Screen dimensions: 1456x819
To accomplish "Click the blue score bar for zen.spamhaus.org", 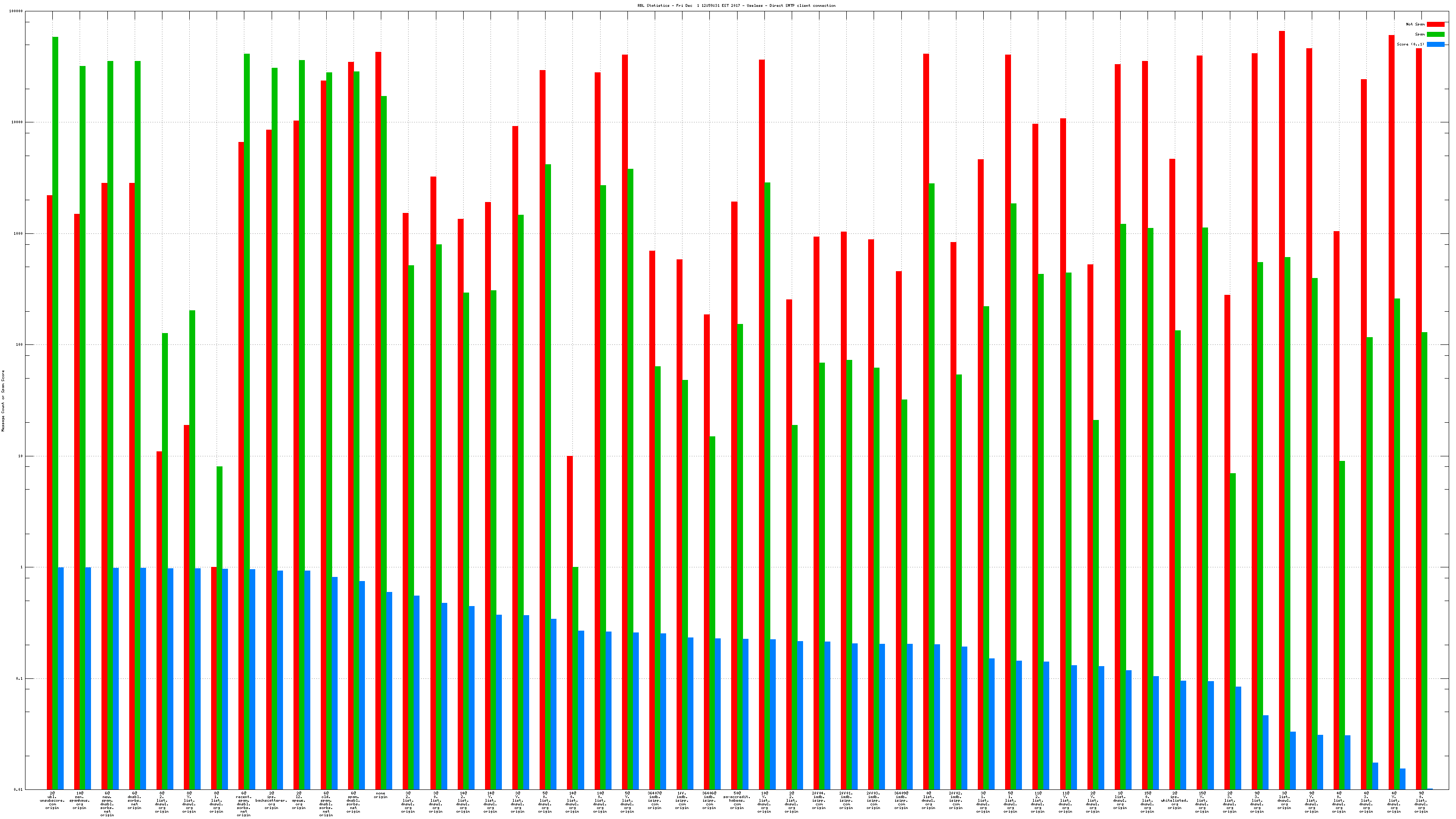I will (88, 678).
